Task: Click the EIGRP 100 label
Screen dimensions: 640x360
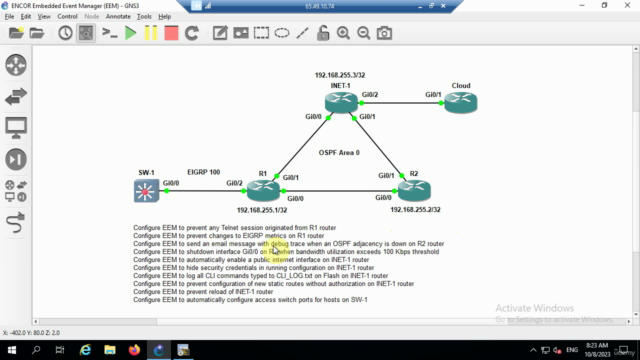Action: tap(204, 172)
